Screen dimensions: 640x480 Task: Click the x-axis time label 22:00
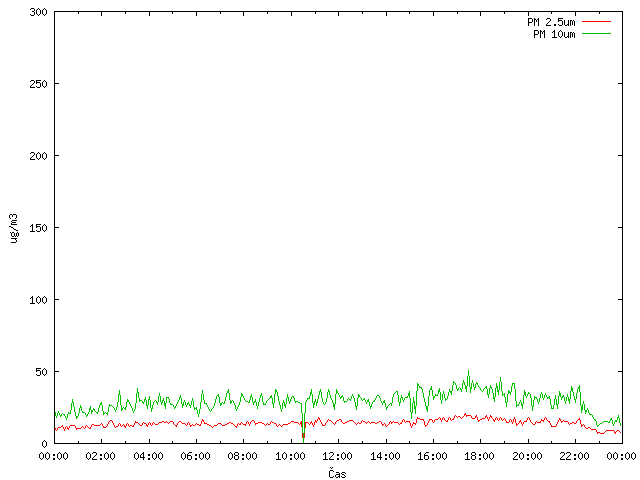pos(574,456)
